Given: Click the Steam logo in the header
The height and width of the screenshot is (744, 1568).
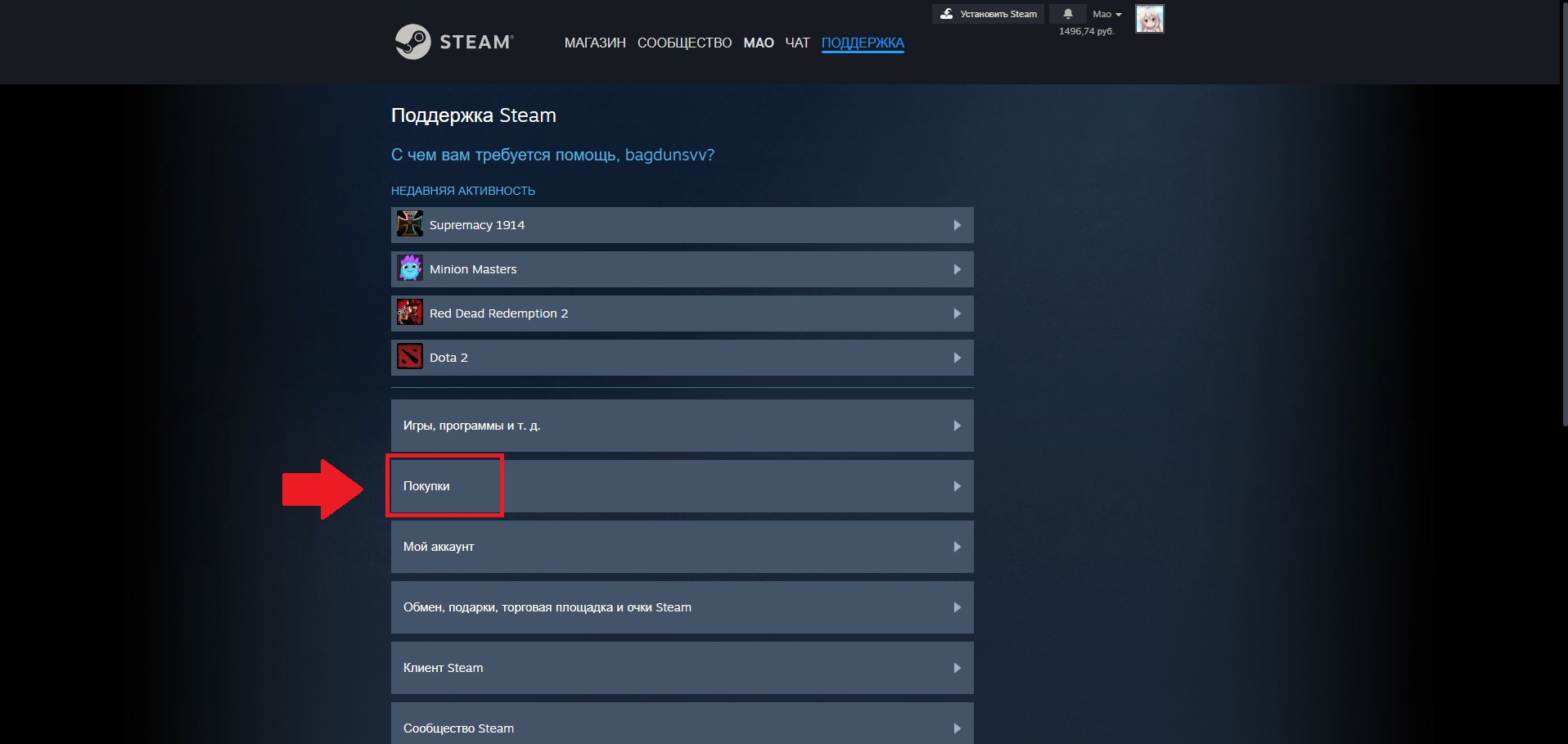Looking at the screenshot, I should point(454,42).
